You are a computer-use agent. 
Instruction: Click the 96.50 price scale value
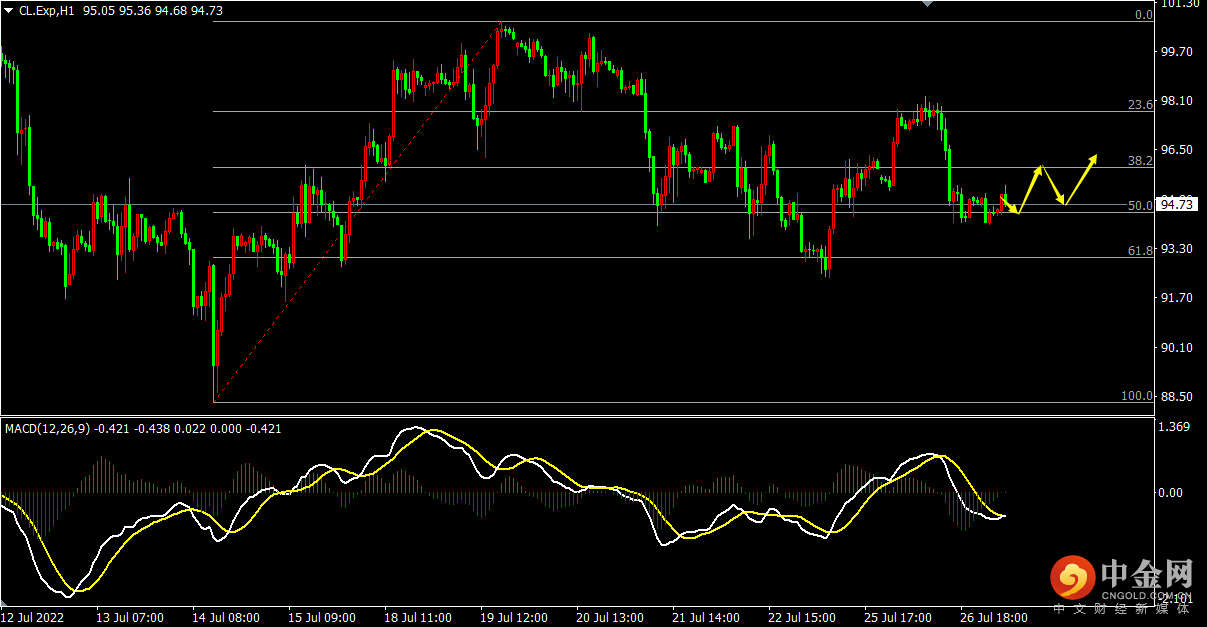tap(1176, 150)
